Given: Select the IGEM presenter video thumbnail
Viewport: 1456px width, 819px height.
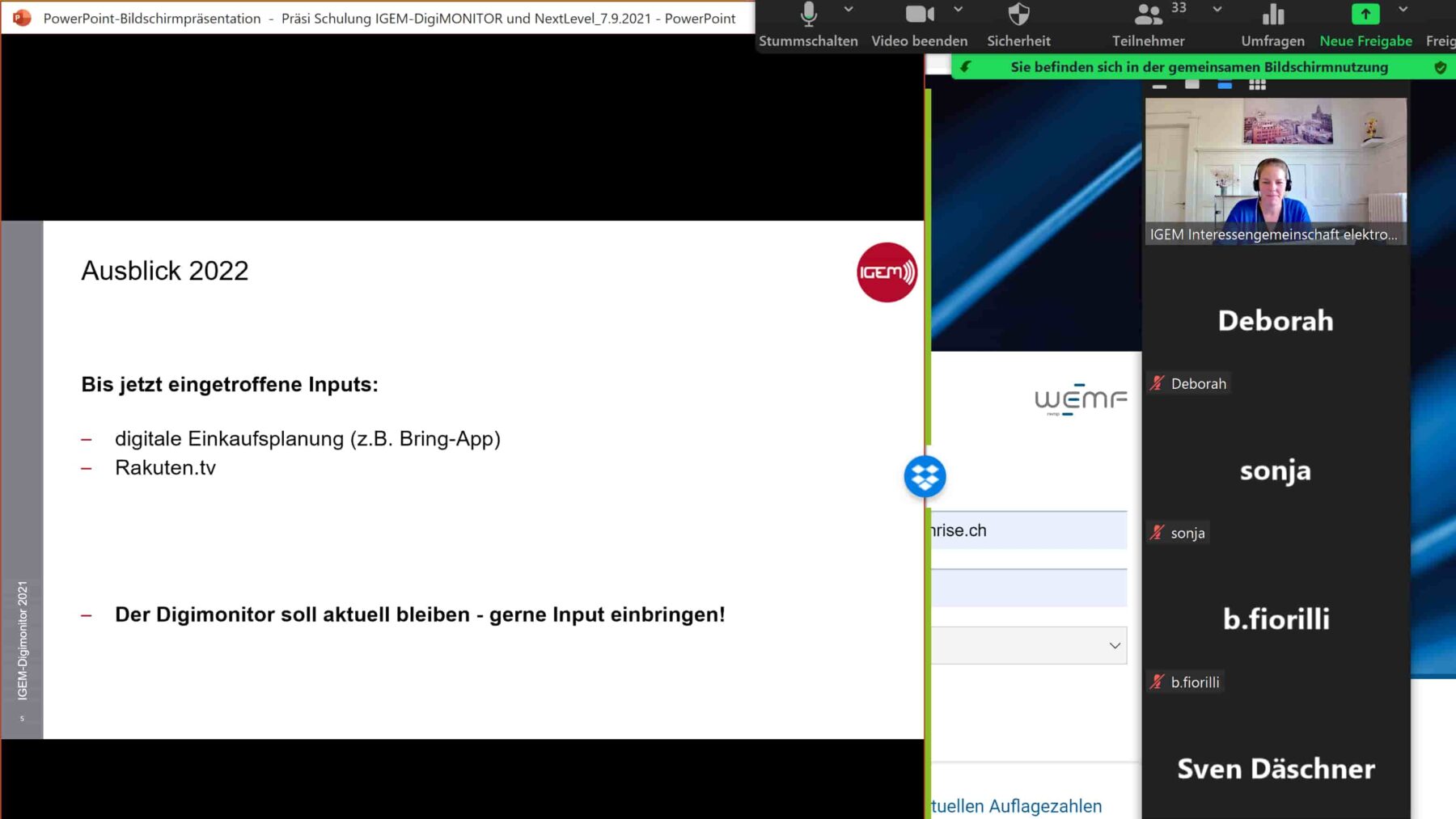Looking at the screenshot, I should pyautogui.click(x=1276, y=171).
